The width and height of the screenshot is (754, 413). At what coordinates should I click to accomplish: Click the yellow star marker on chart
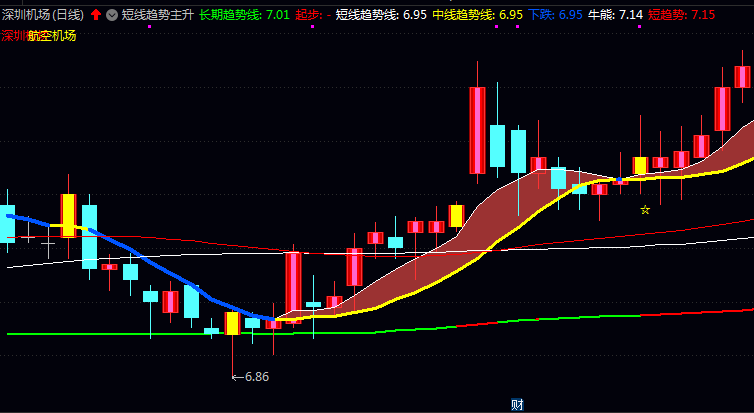pos(645,210)
